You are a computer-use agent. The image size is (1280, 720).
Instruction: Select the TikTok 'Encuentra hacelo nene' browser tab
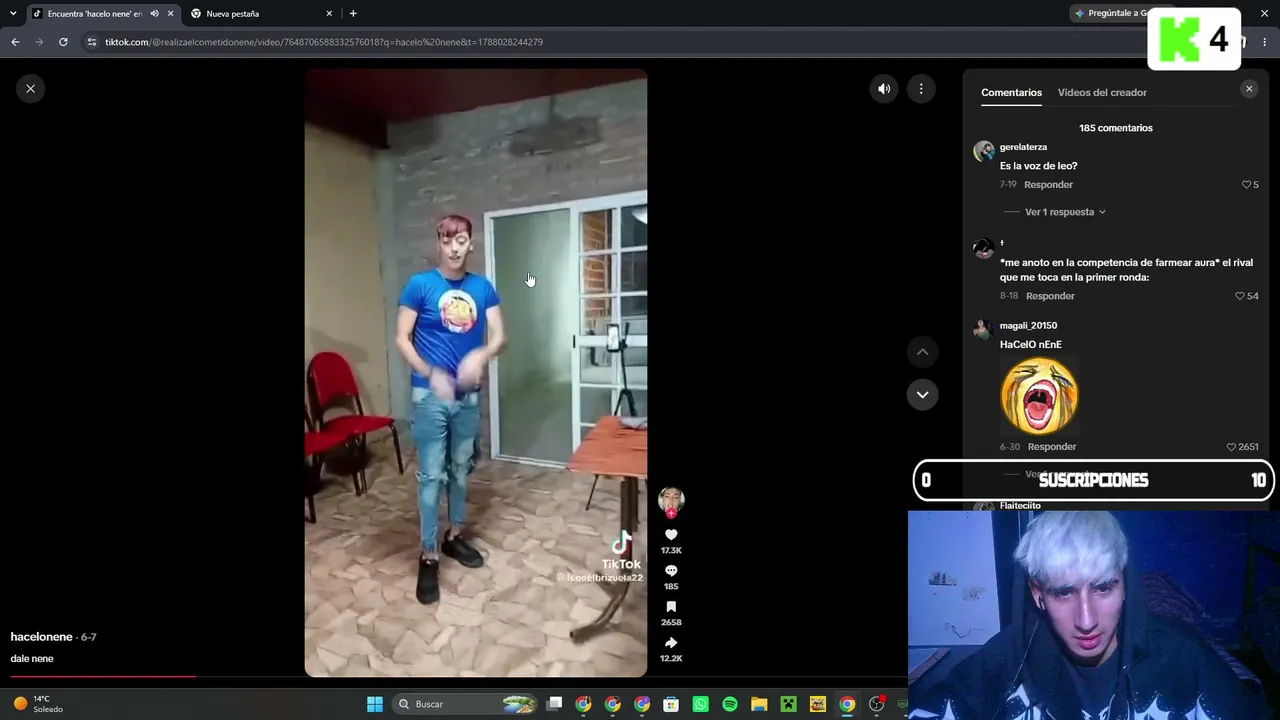[x=105, y=14]
